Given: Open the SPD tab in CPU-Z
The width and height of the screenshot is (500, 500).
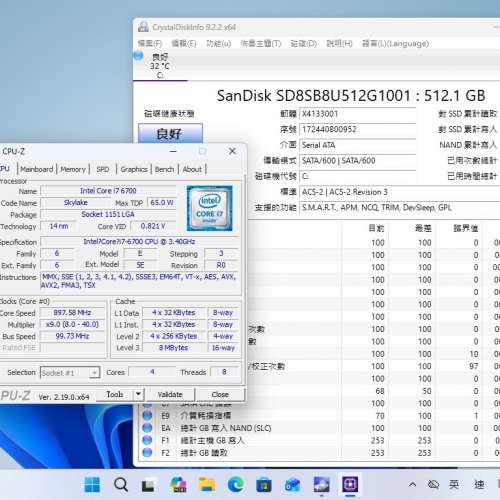Looking at the screenshot, I should [103, 169].
